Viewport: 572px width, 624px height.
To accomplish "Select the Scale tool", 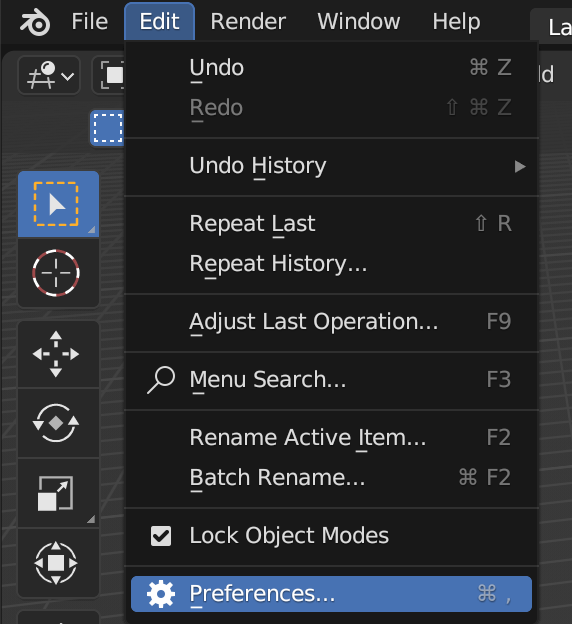I will click(x=59, y=493).
